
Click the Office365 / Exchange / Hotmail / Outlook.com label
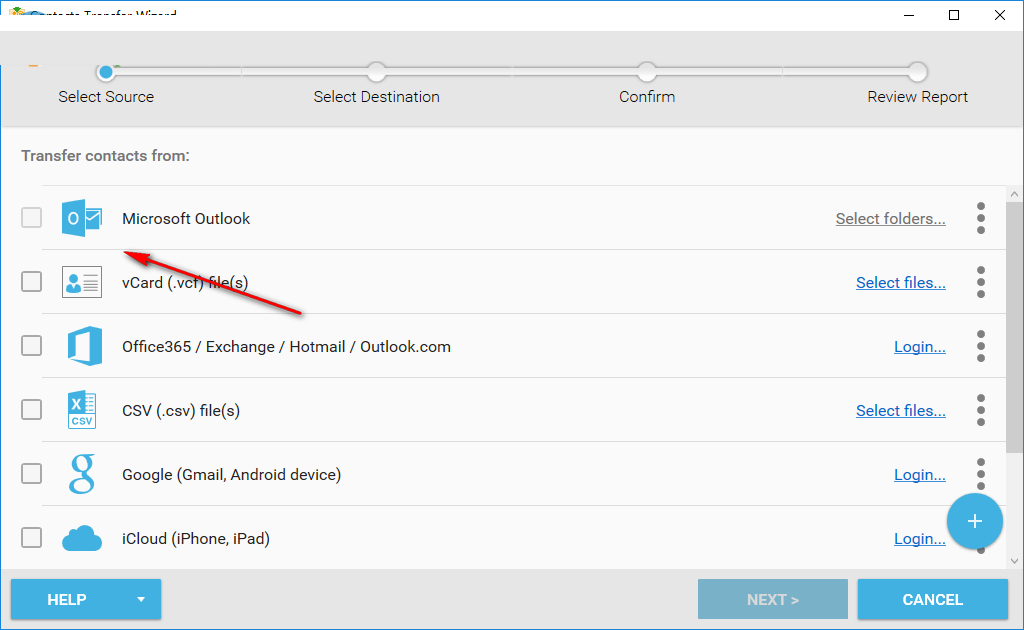pos(286,347)
